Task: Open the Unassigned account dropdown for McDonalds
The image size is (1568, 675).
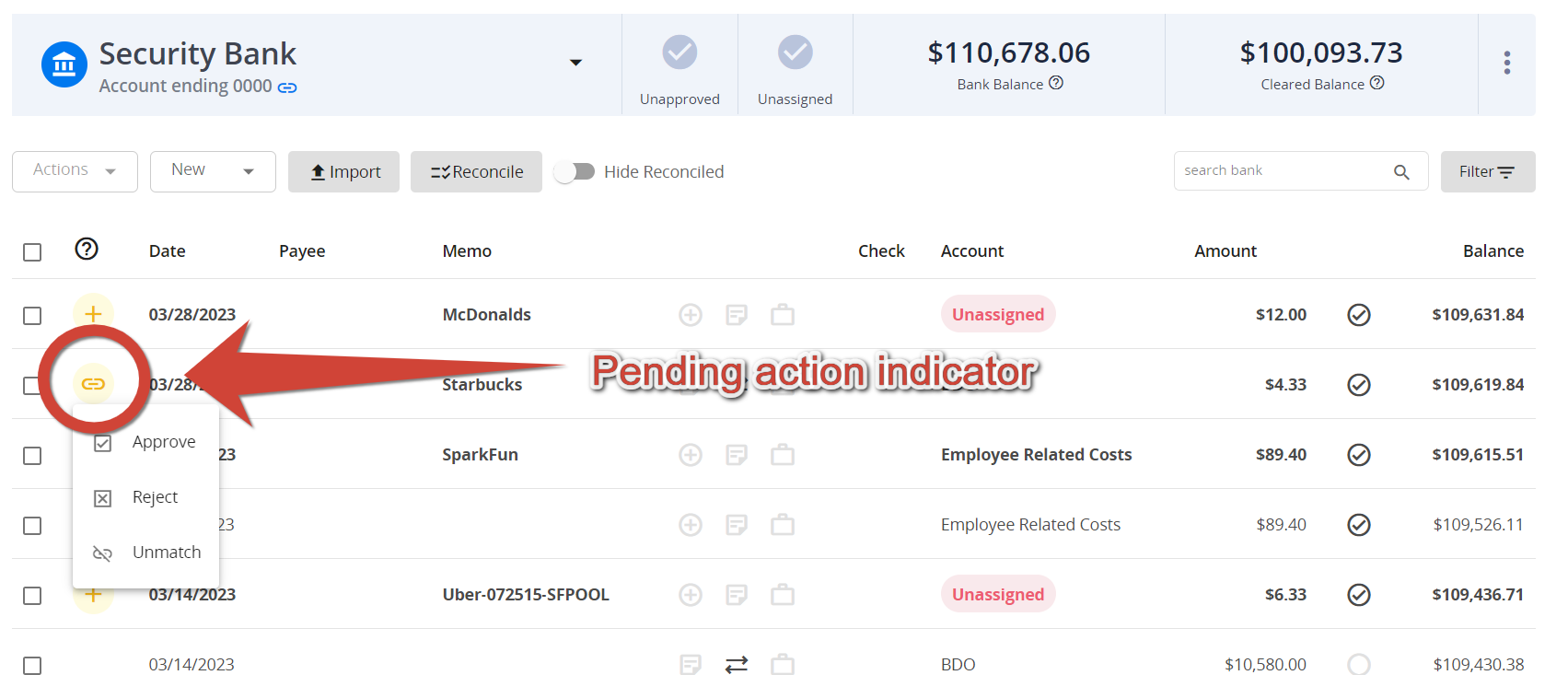Action: (998, 314)
